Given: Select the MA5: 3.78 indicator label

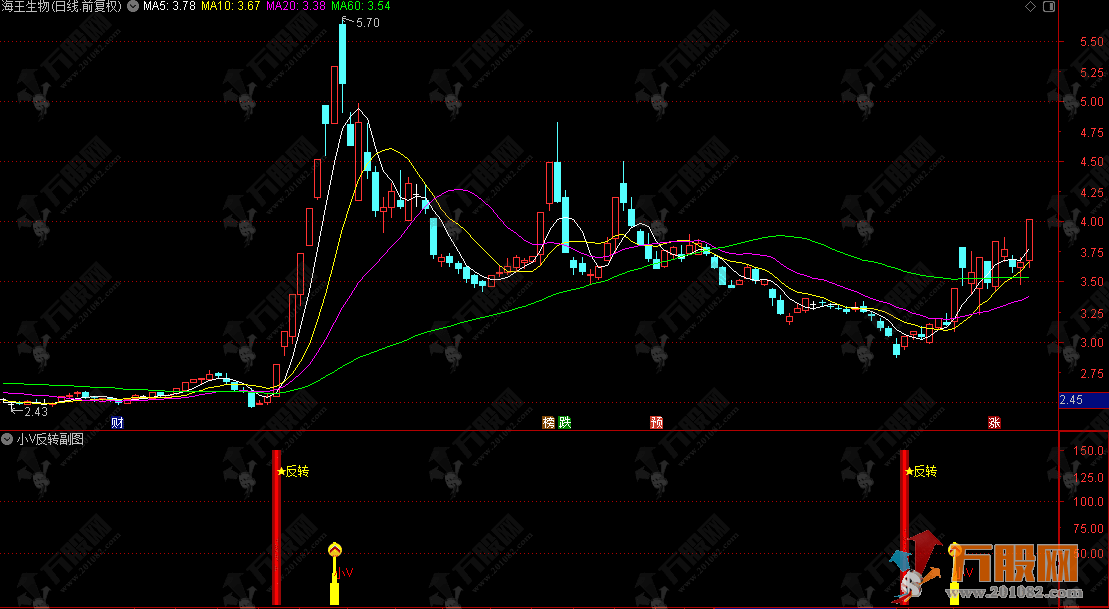Looking at the screenshot, I should click(168, 7).
